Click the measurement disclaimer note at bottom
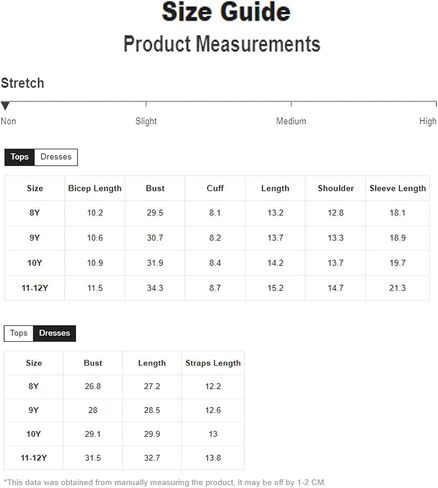The height and width of the screenshot is (488, 438). (x=165, y=482)
